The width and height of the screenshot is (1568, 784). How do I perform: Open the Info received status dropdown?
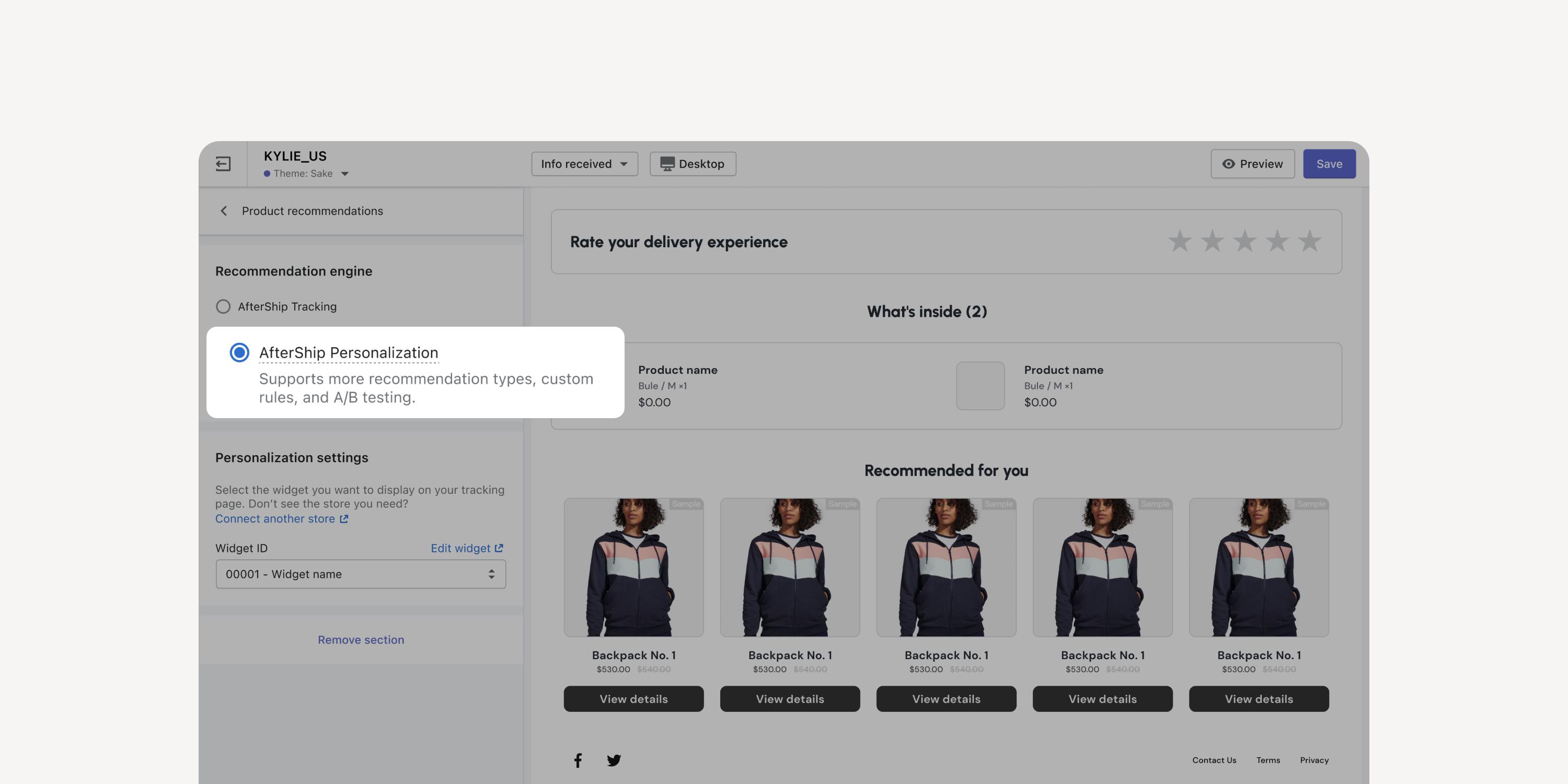pyautogui.click(x=584, y=164)
